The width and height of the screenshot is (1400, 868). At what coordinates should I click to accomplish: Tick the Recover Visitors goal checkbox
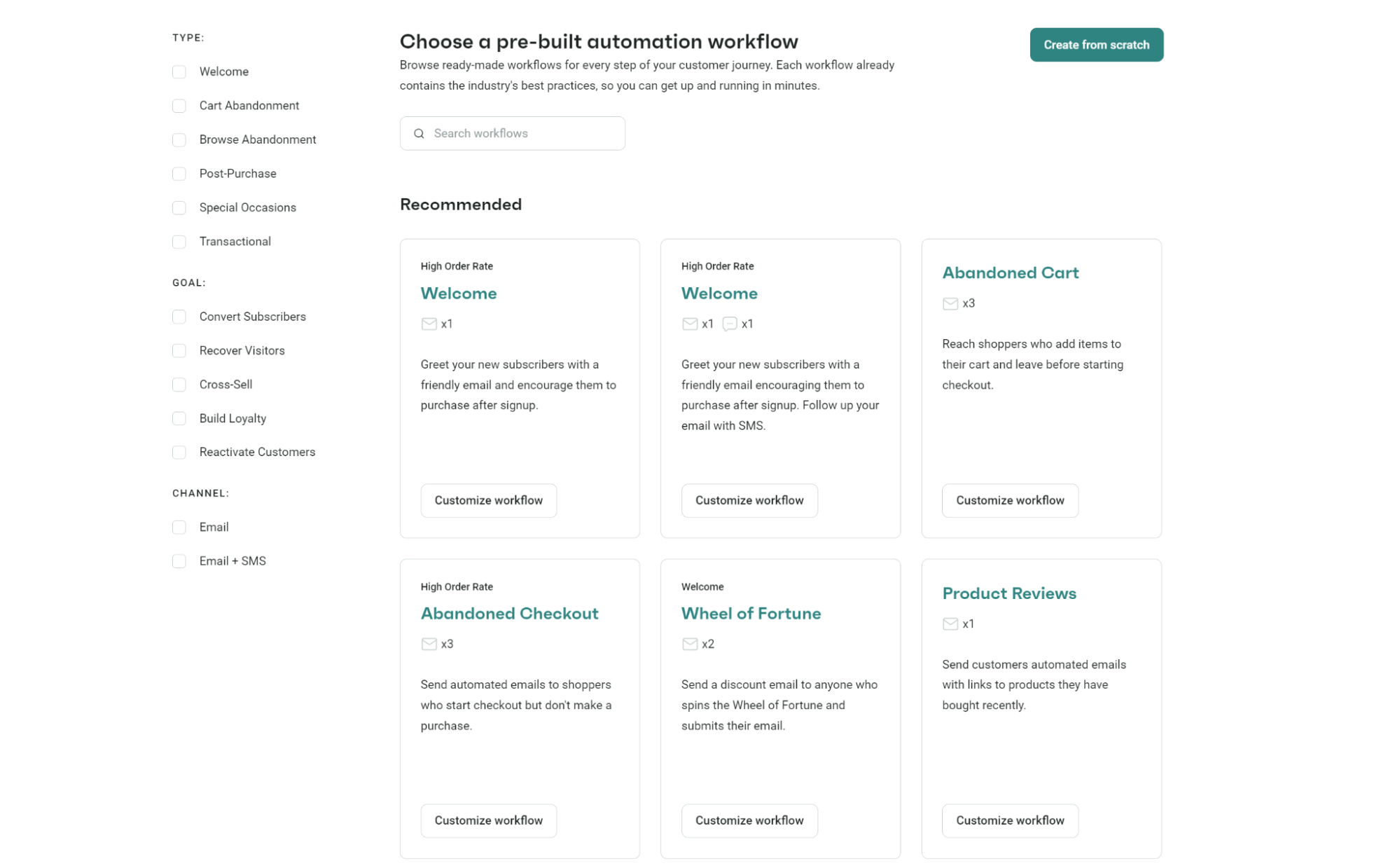point(179,350)
